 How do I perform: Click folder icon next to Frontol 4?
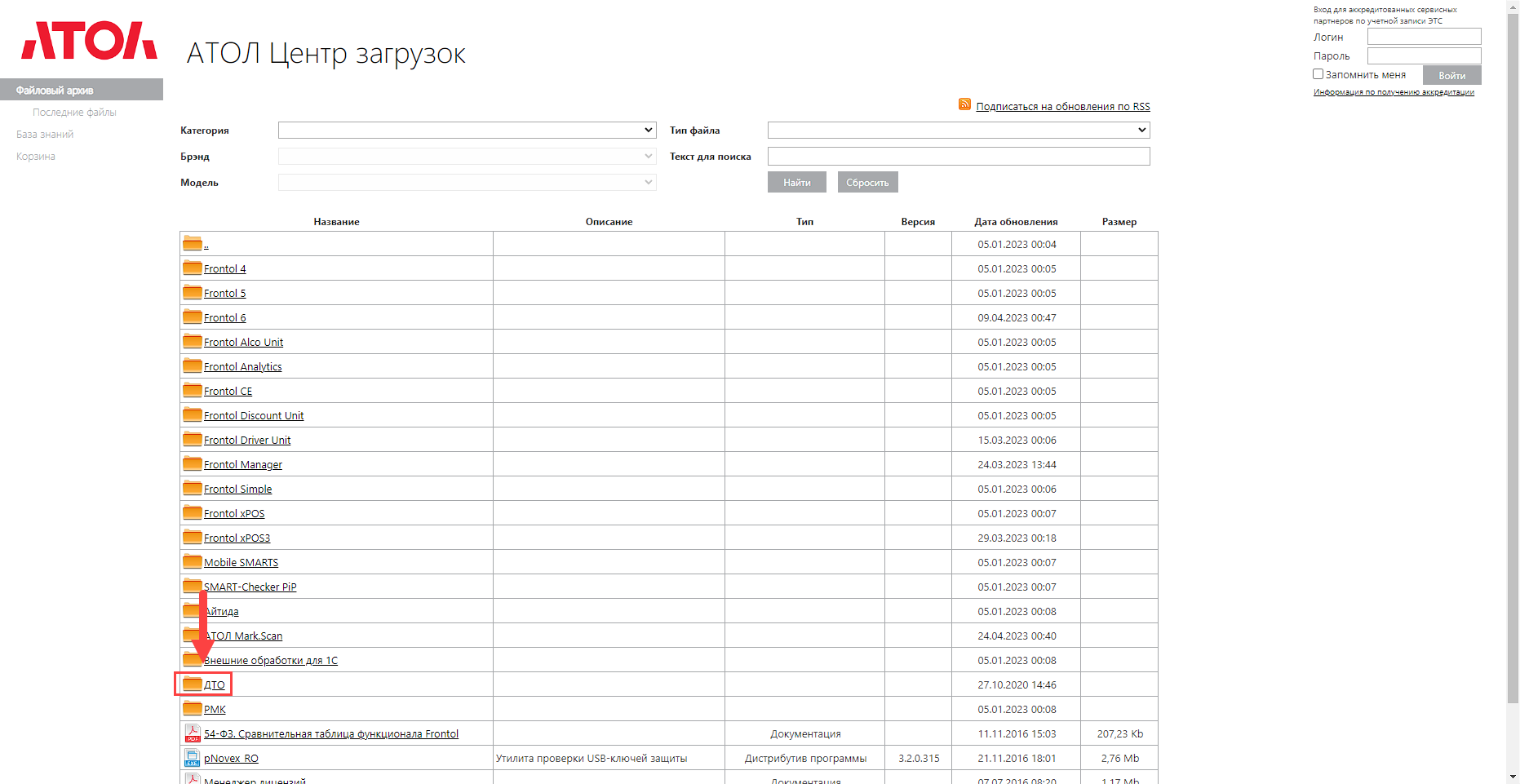[x=192, y=268]
